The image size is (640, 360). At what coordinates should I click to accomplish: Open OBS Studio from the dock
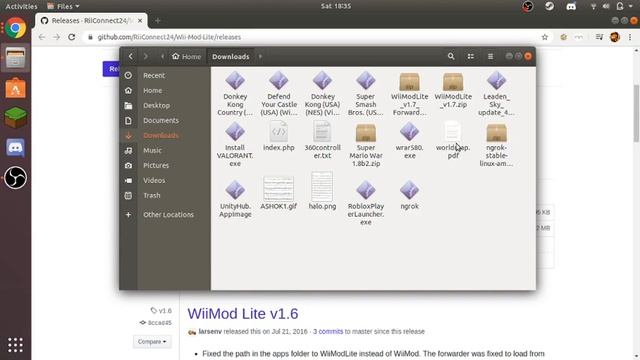coord(16,178)
